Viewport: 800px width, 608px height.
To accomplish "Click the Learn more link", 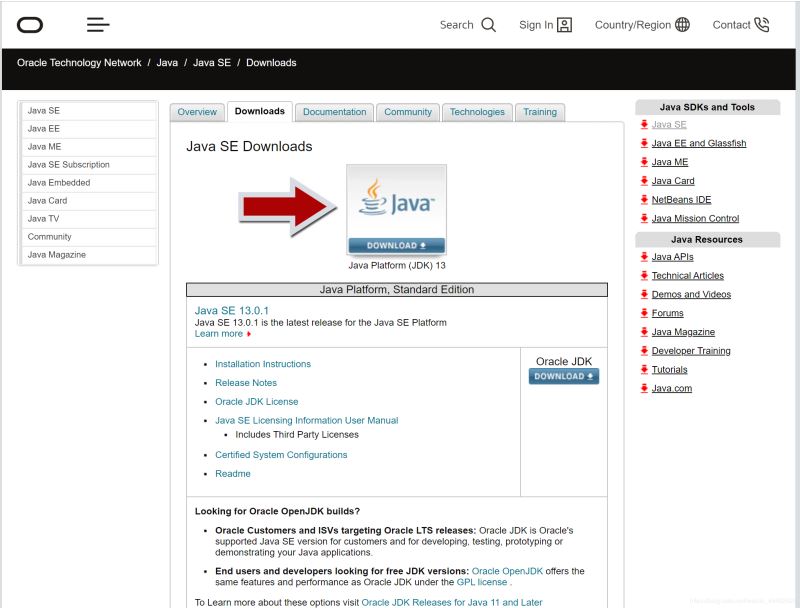I will 218,334.
